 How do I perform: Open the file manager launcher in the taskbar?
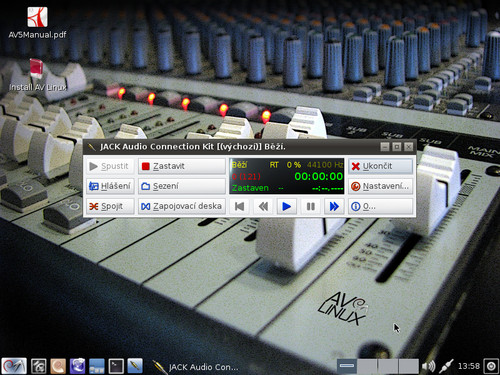[39, 366]
